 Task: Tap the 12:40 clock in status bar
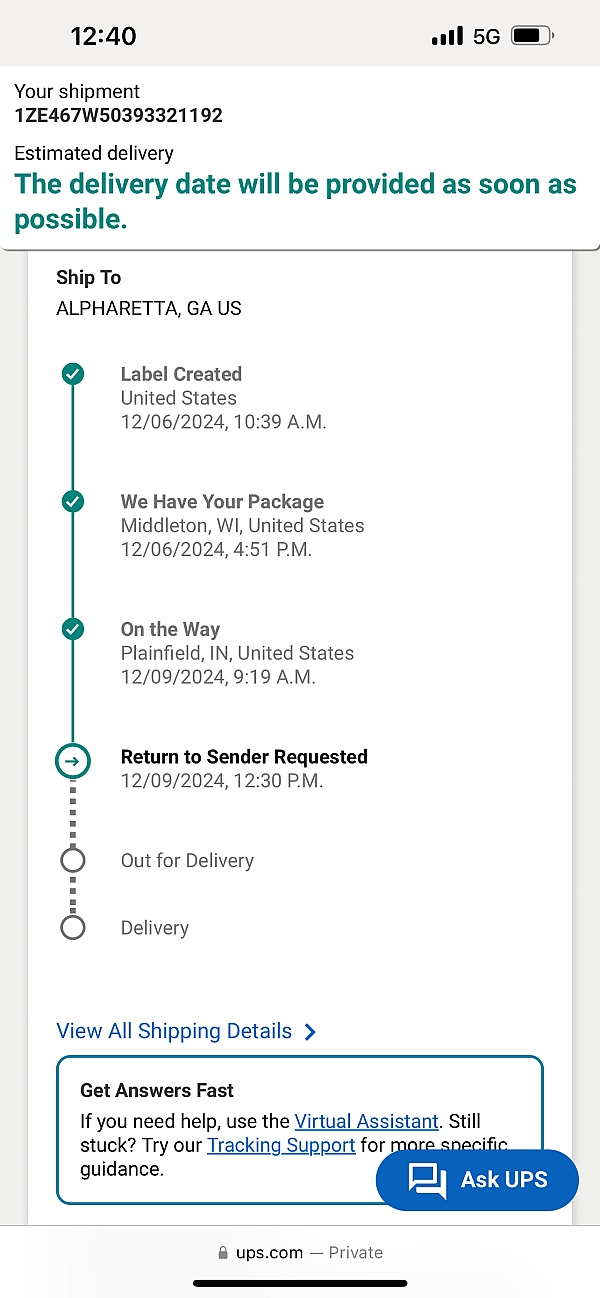pos(103,36)
